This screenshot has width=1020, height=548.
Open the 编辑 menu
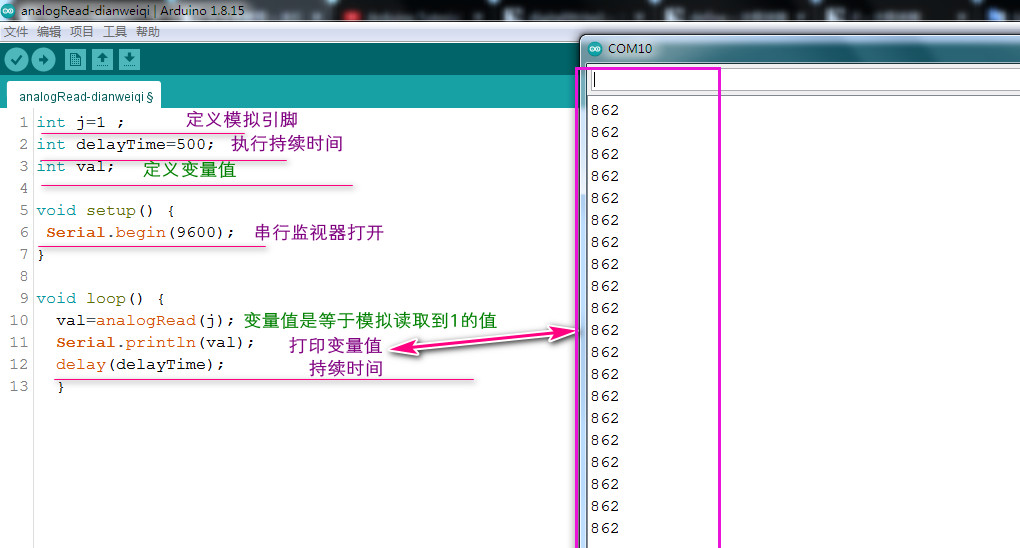click(x=49, y=32)
